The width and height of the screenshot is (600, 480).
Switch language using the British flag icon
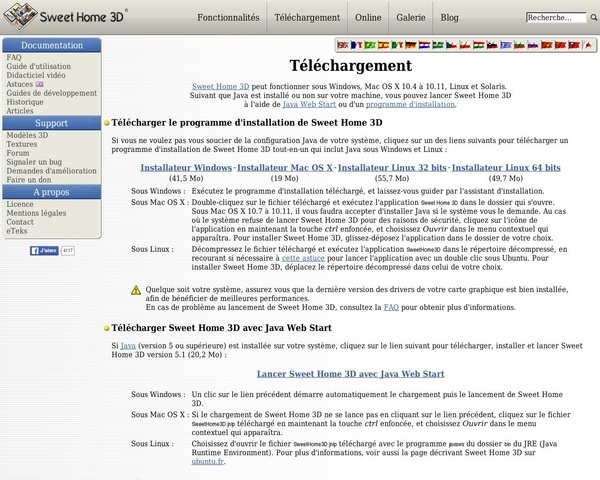(342, 45)
